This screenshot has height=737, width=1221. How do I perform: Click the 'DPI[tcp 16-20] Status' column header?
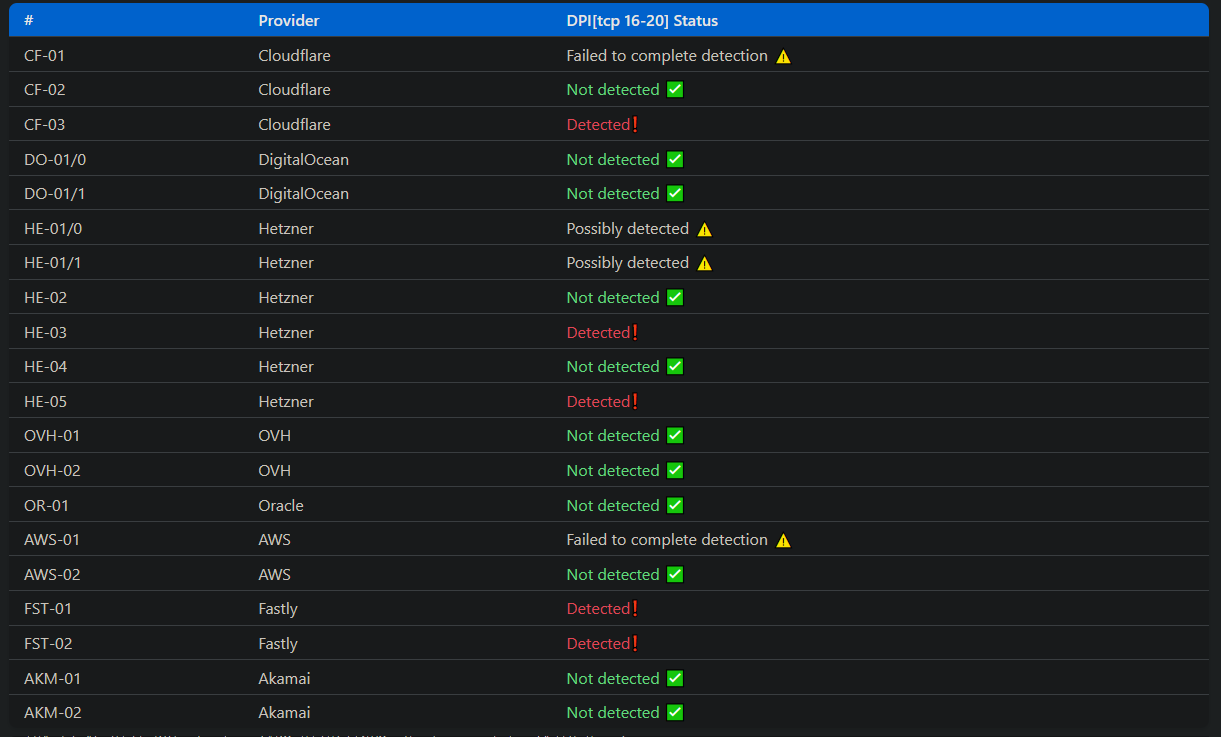642,20
